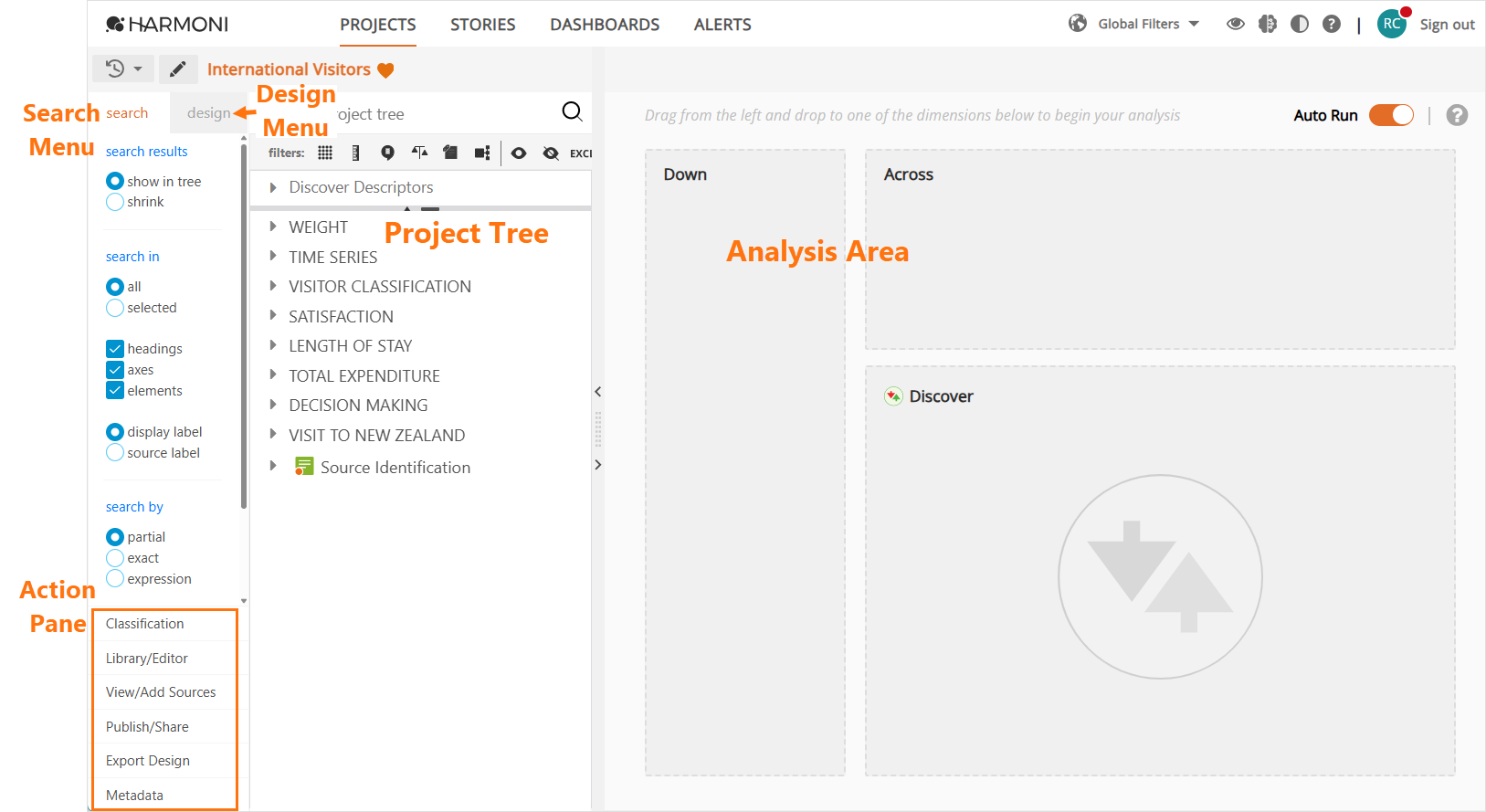1486x812 pixels.
Task: Open the history clock icon
Action: click(115, 69)
